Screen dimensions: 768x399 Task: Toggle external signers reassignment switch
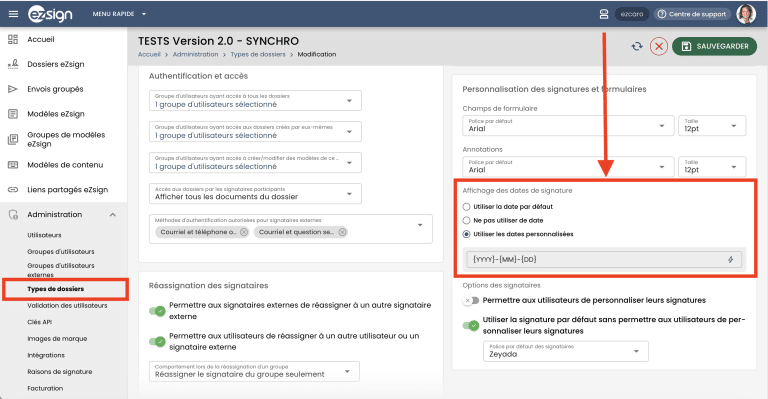(x=157, y=311)
